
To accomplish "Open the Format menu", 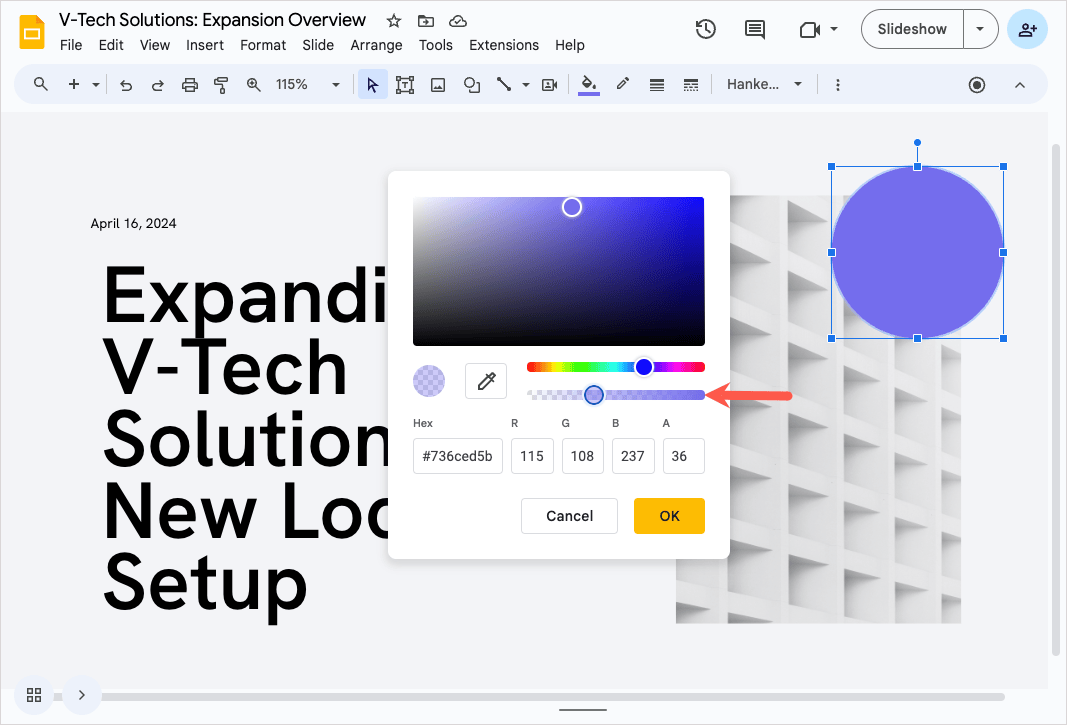I will pyautogui.click(x=263, y=45).
